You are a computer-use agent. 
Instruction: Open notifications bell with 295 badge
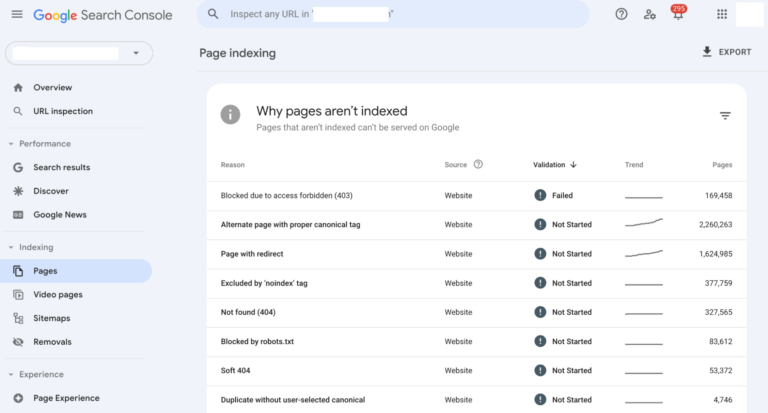pos(678,13)
